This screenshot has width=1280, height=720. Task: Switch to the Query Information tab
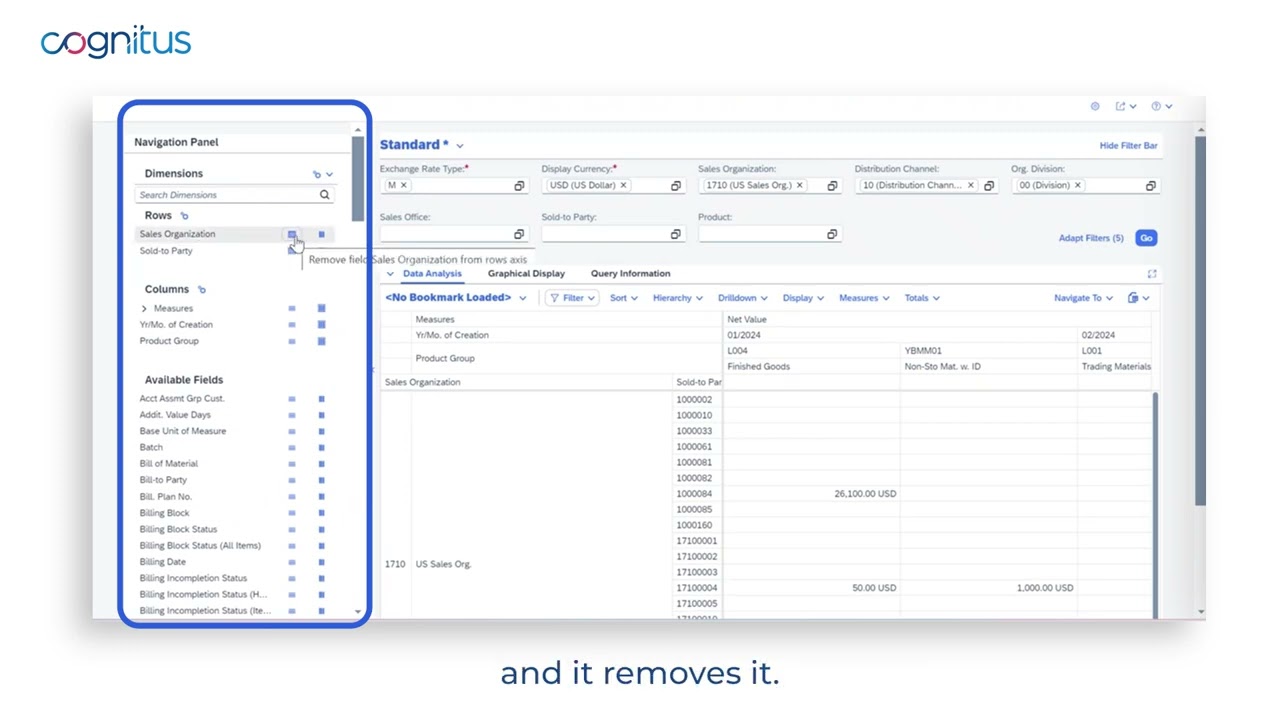(x=630, y=273)
